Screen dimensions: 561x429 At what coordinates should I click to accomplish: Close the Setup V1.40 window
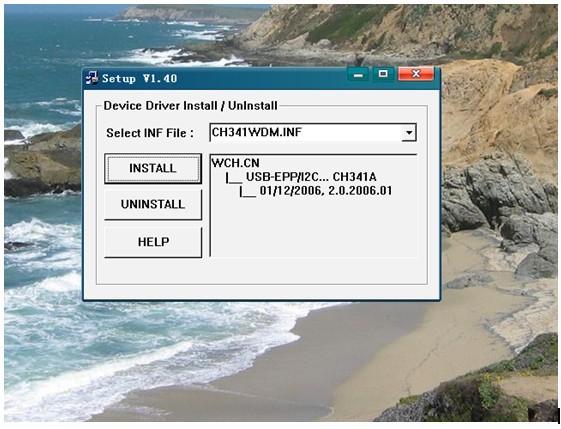[416, 74]
